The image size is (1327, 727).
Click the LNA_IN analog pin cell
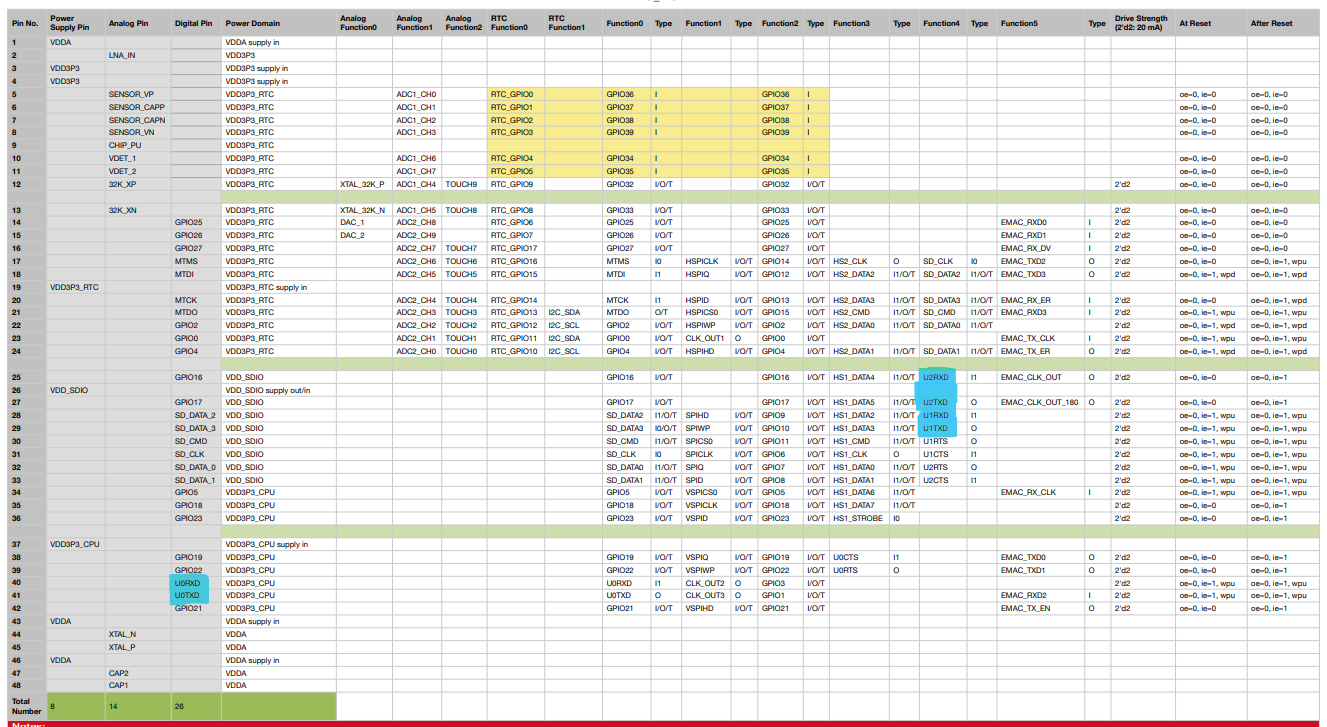coord(138,55)
